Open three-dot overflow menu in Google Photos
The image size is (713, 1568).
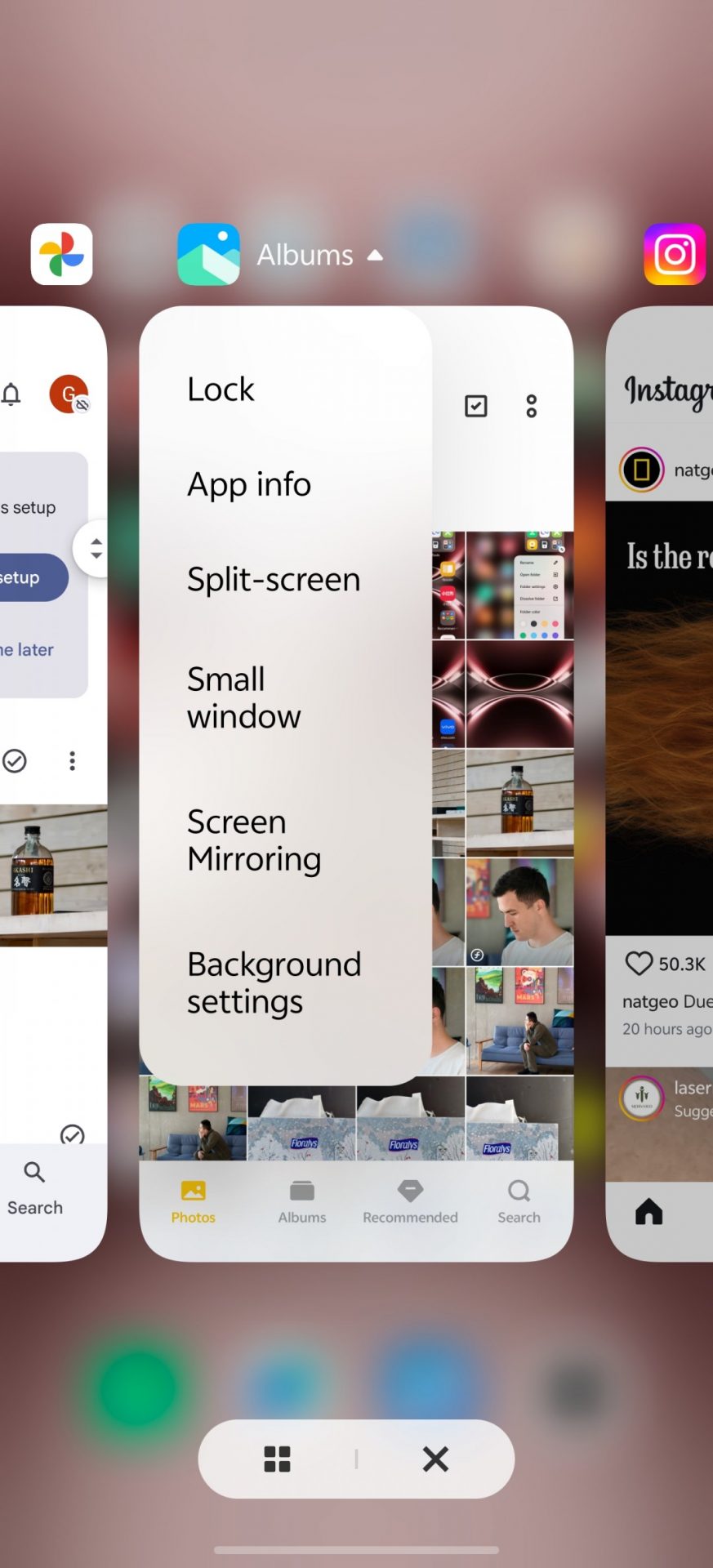point(73,761)
